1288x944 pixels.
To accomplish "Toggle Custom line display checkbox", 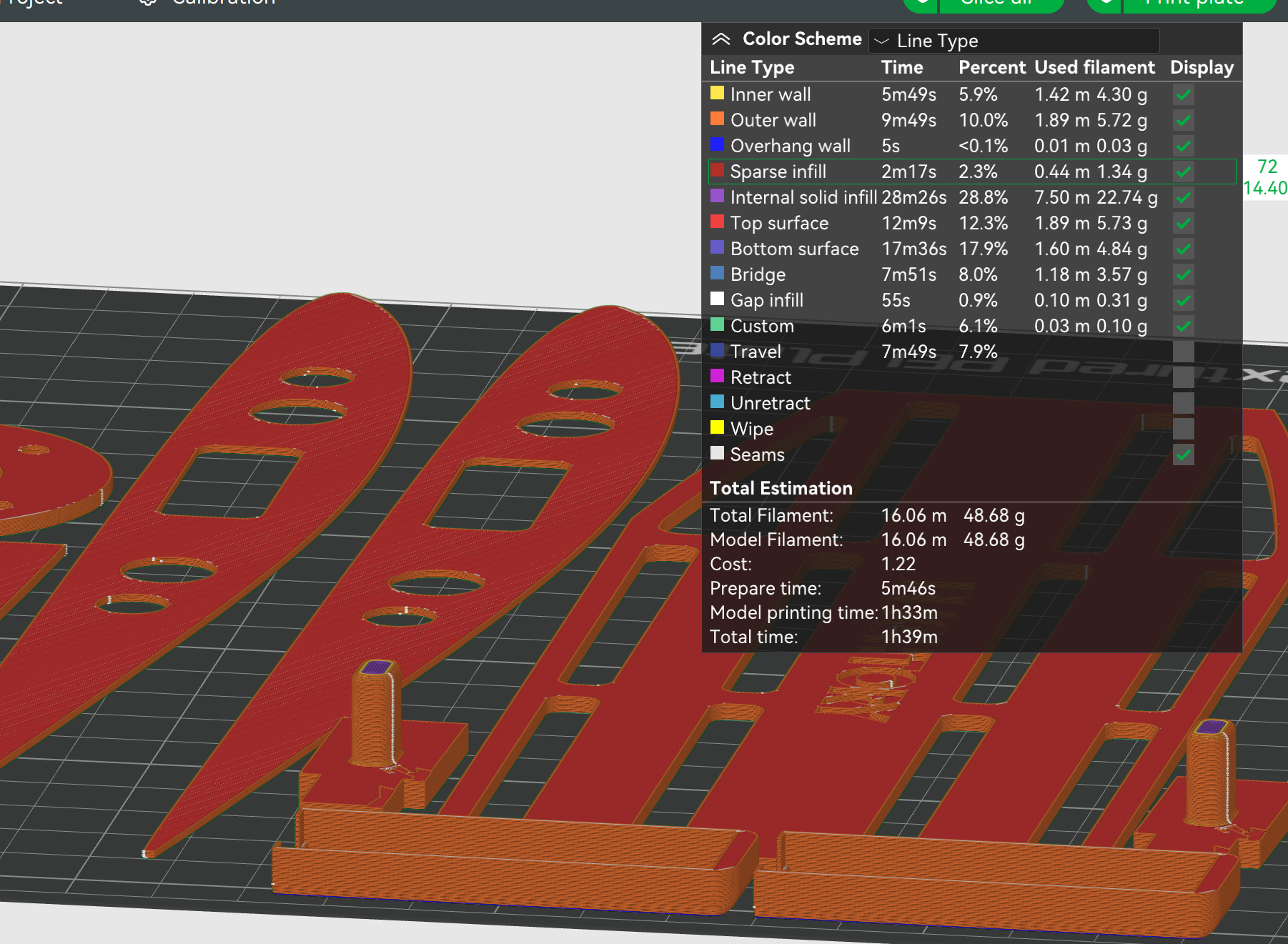I will tap(1184, 326).
